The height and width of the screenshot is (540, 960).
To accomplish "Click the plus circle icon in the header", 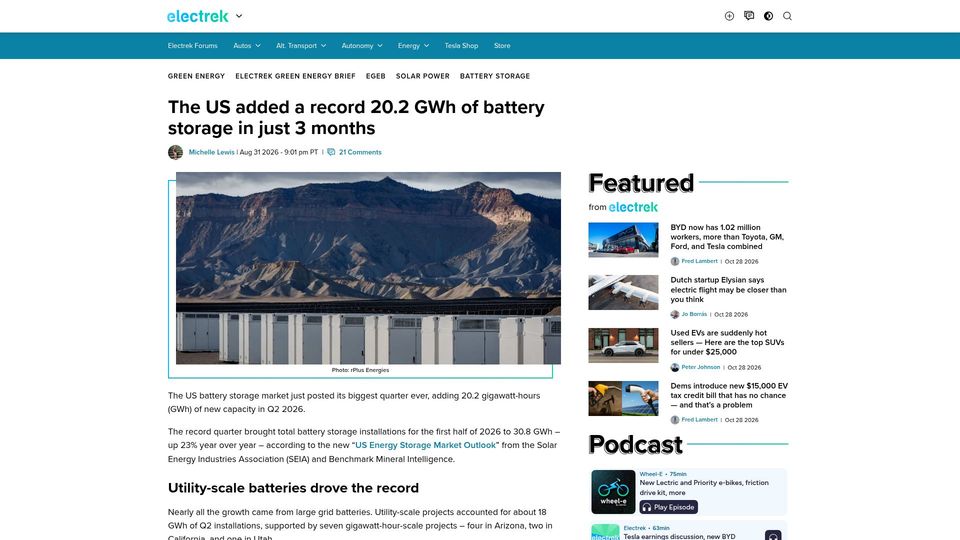I will [729, 16].
